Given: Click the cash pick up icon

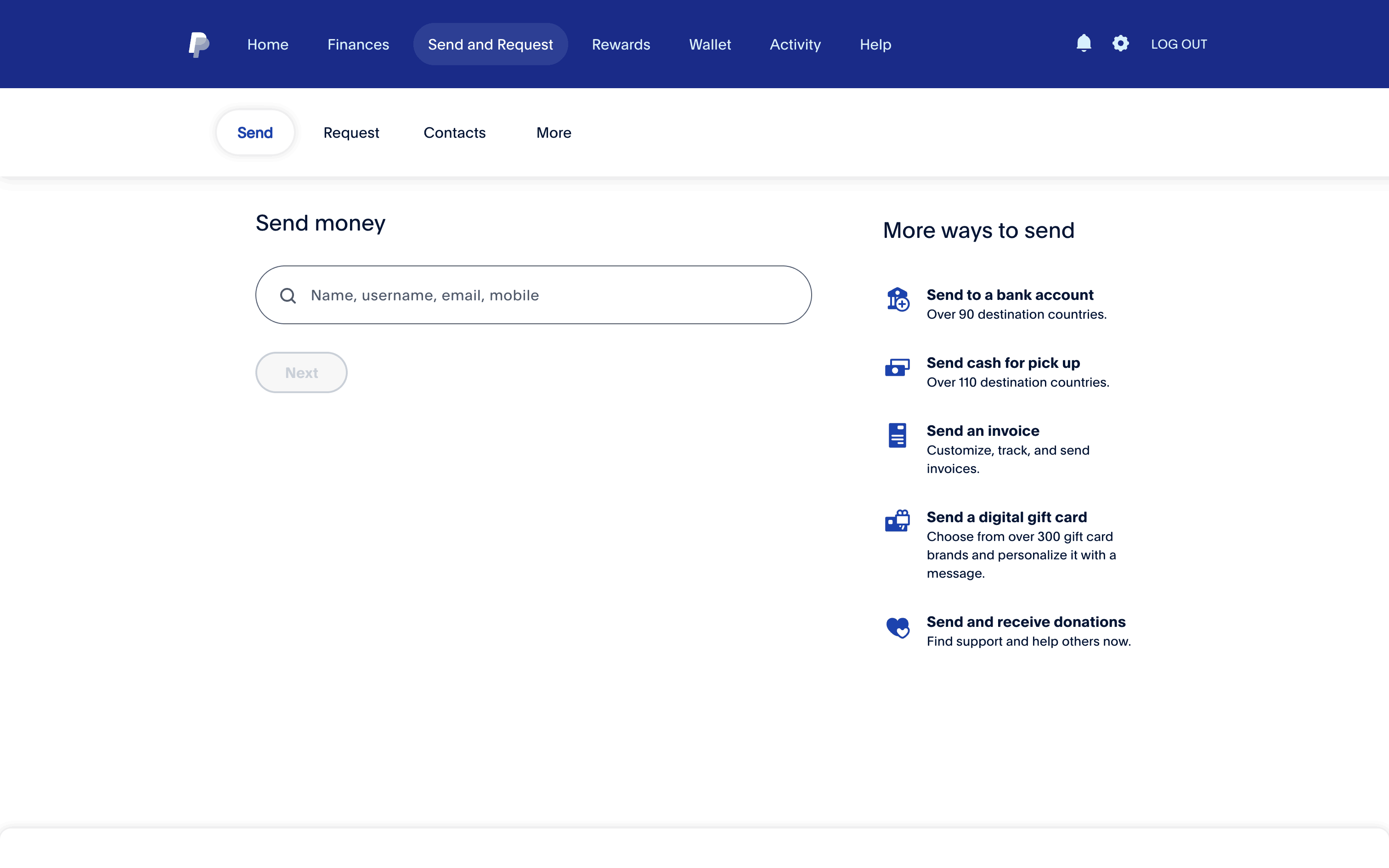Looking at the screenshot, I should click(897, 367).
